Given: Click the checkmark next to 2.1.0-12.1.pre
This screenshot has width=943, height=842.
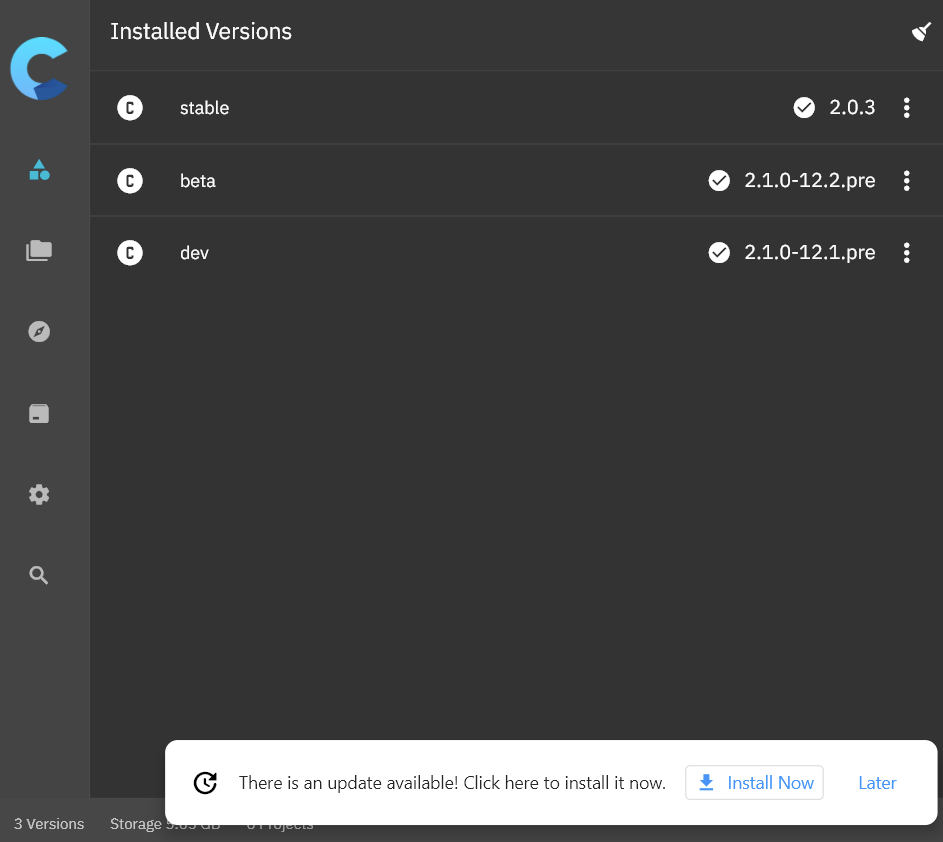Looking at the screenshot, I should point(719,253).
